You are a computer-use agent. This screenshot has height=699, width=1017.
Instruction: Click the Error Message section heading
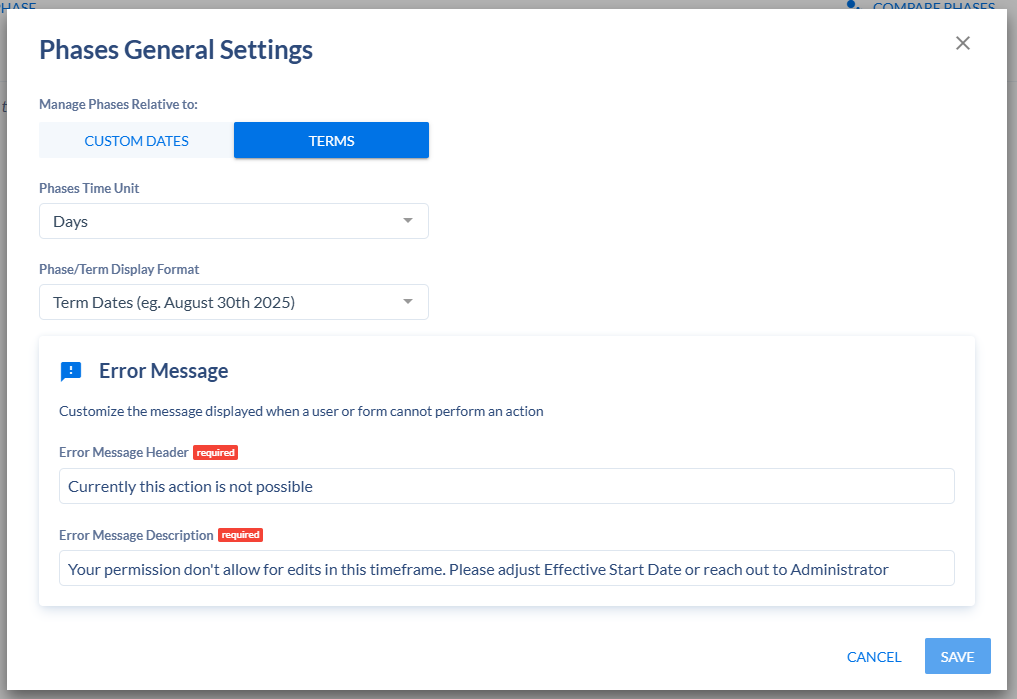(x=163, y=371)
